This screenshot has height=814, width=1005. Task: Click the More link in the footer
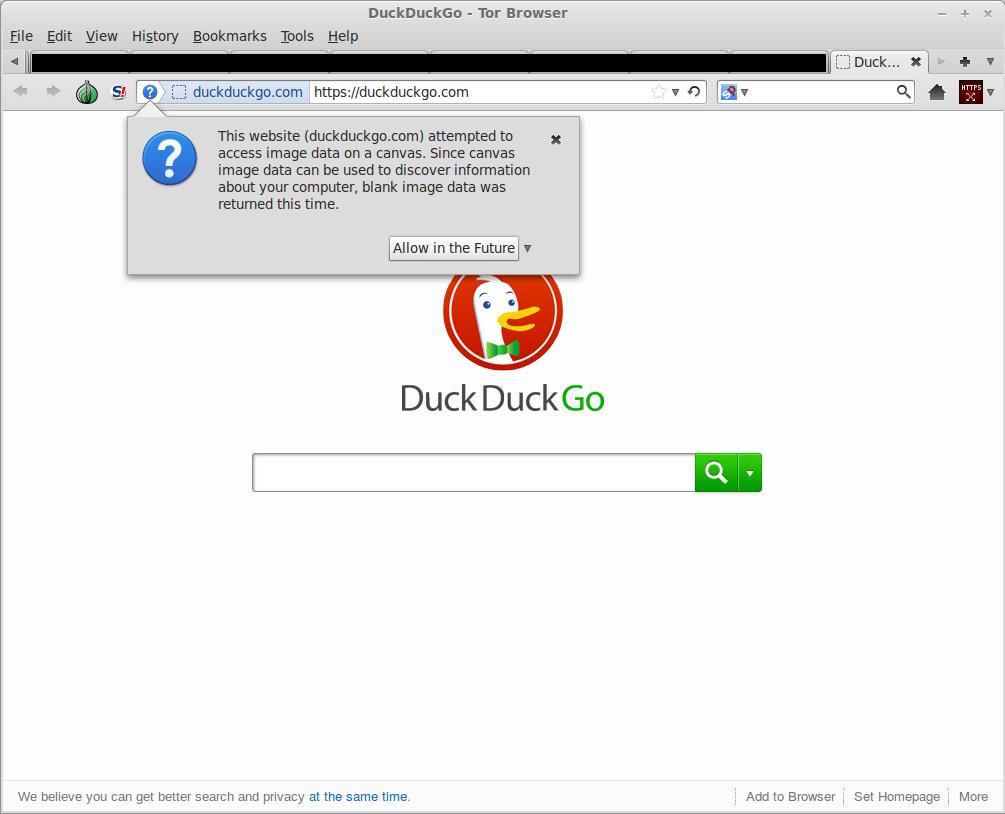click(973, 796)
